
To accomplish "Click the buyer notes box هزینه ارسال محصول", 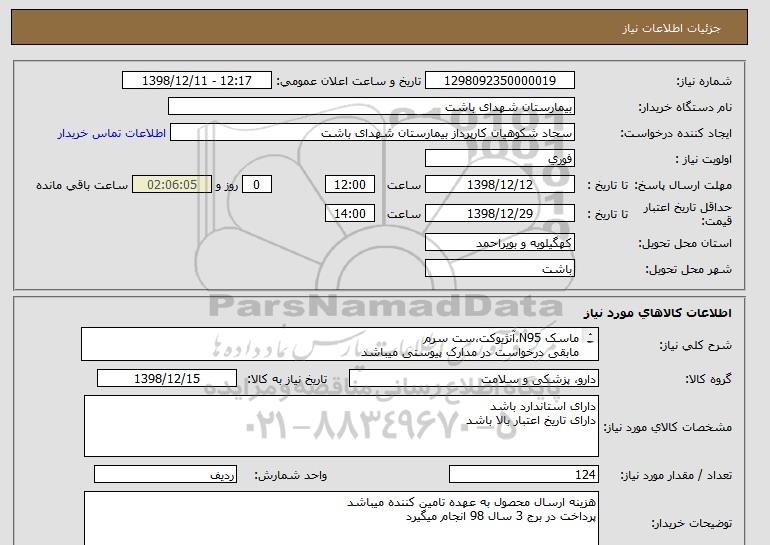I will 341,518.
